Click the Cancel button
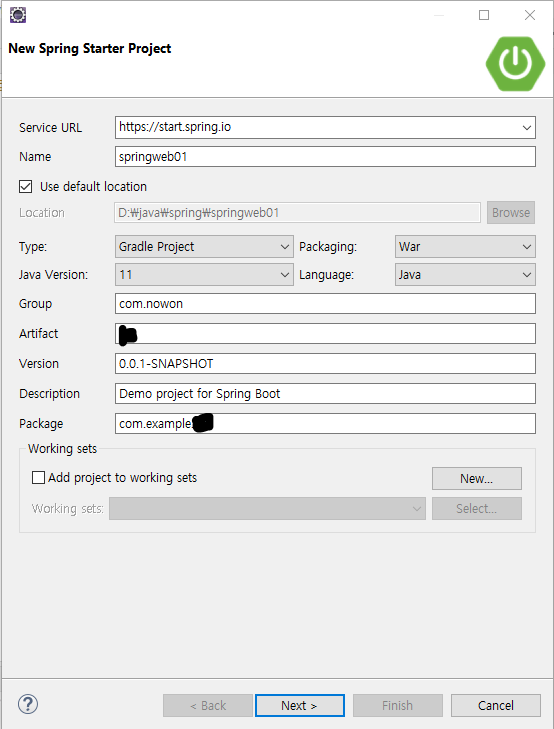Viewport: 554px width, 729px height. pyautogui.click(x=495, y=705)
